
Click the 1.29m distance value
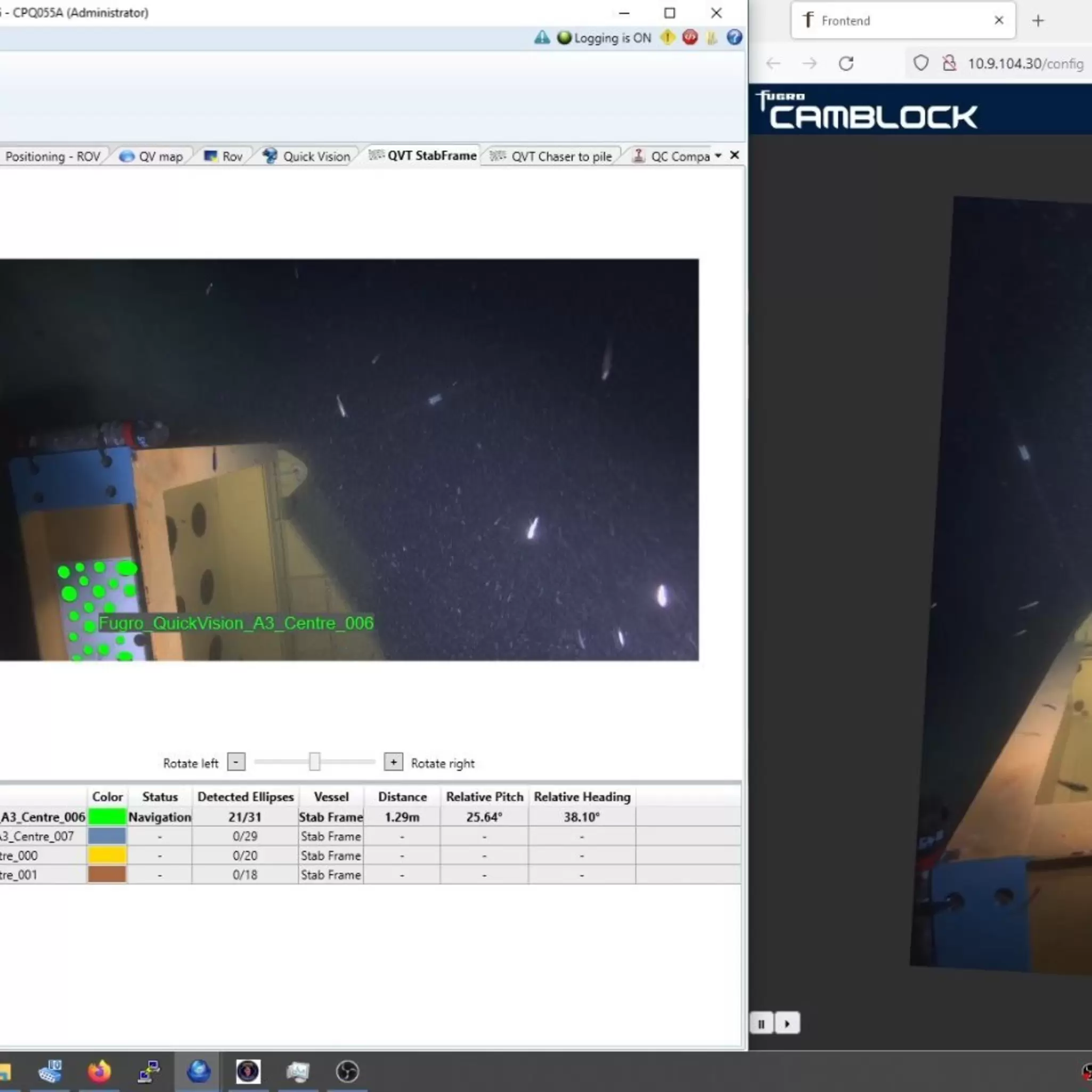pos(402,817)
